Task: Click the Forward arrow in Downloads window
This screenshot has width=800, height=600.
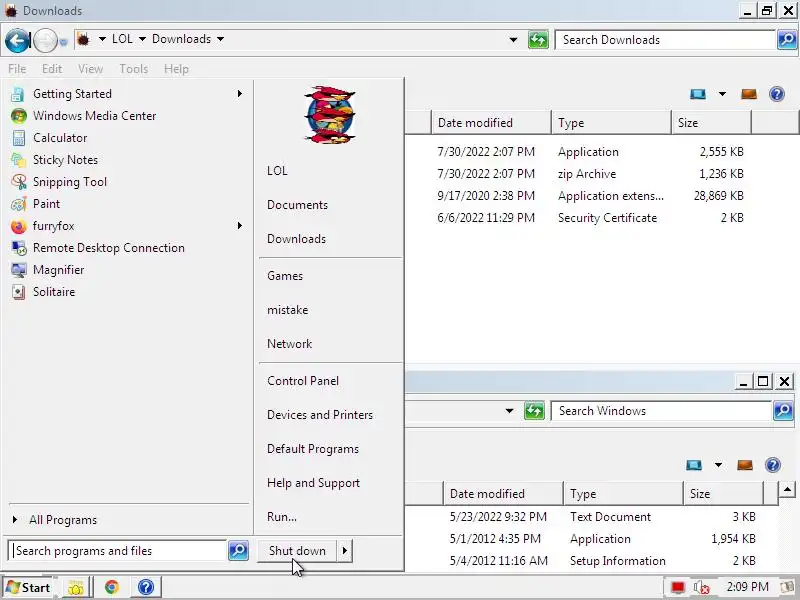Action: [x=45, y=40]
